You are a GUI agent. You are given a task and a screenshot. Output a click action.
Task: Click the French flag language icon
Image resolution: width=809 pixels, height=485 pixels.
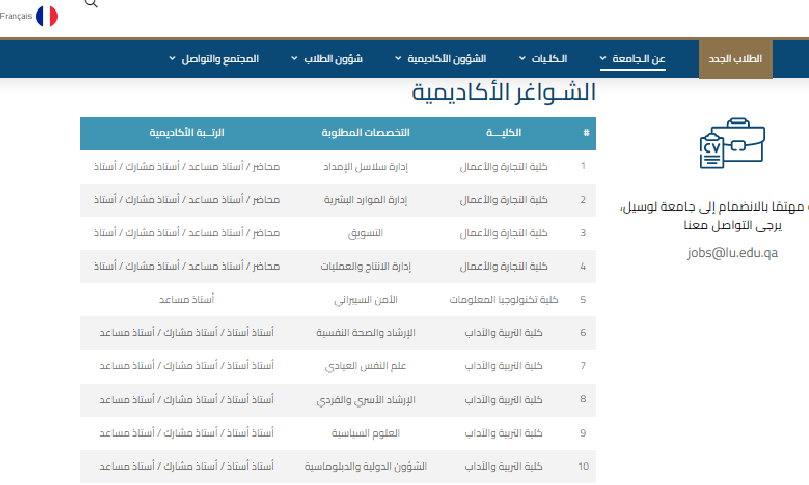(x=46, y=15)
